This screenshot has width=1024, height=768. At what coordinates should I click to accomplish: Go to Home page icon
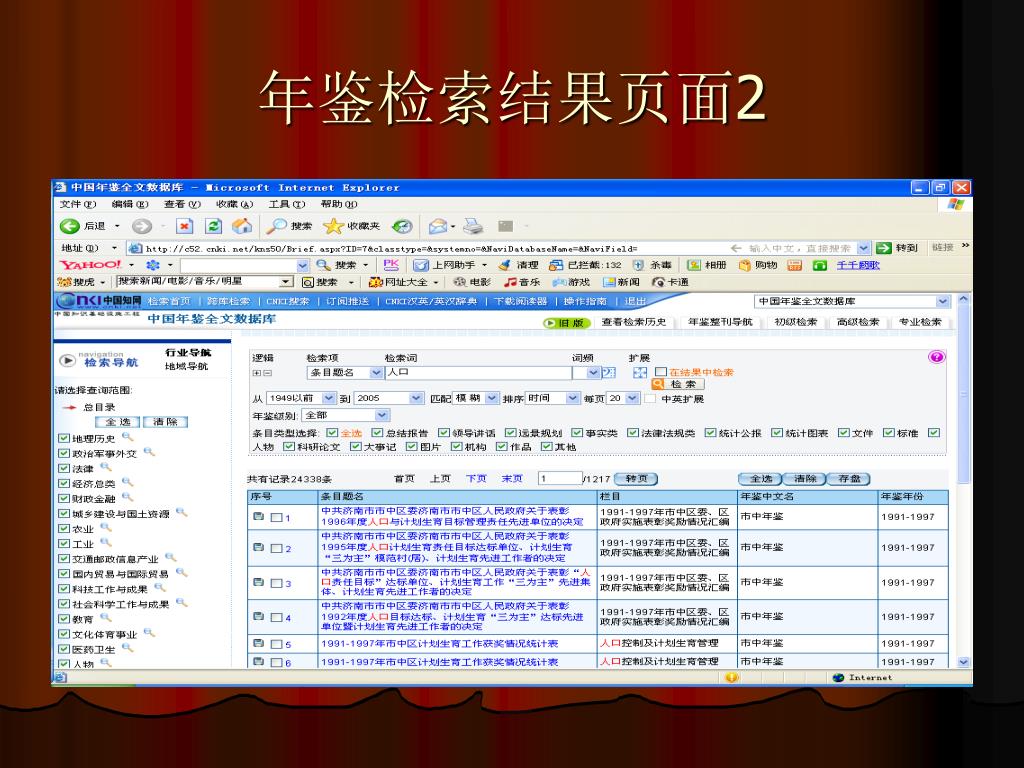242,227
